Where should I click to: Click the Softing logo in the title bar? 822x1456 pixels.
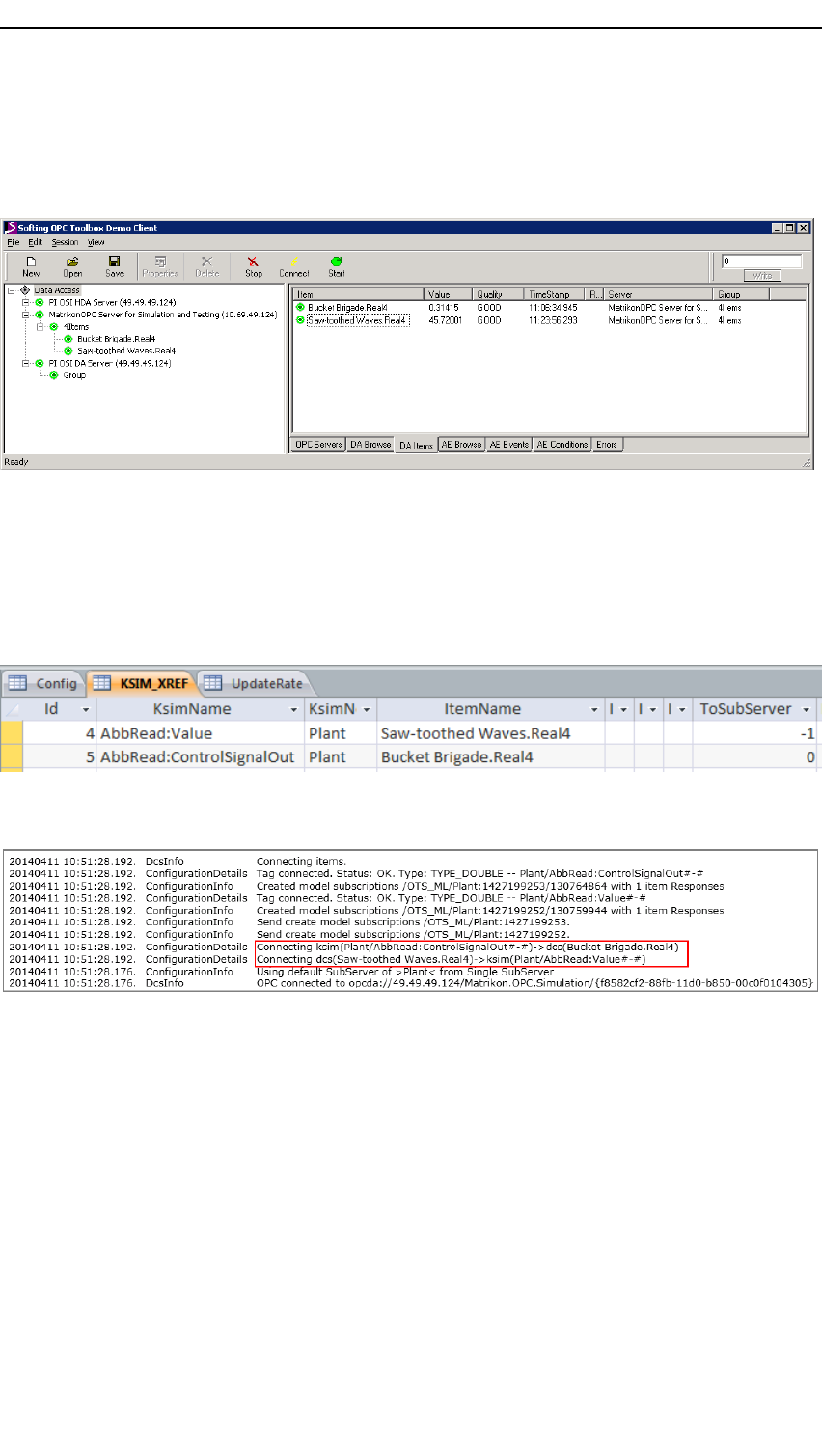coord(11,228)
